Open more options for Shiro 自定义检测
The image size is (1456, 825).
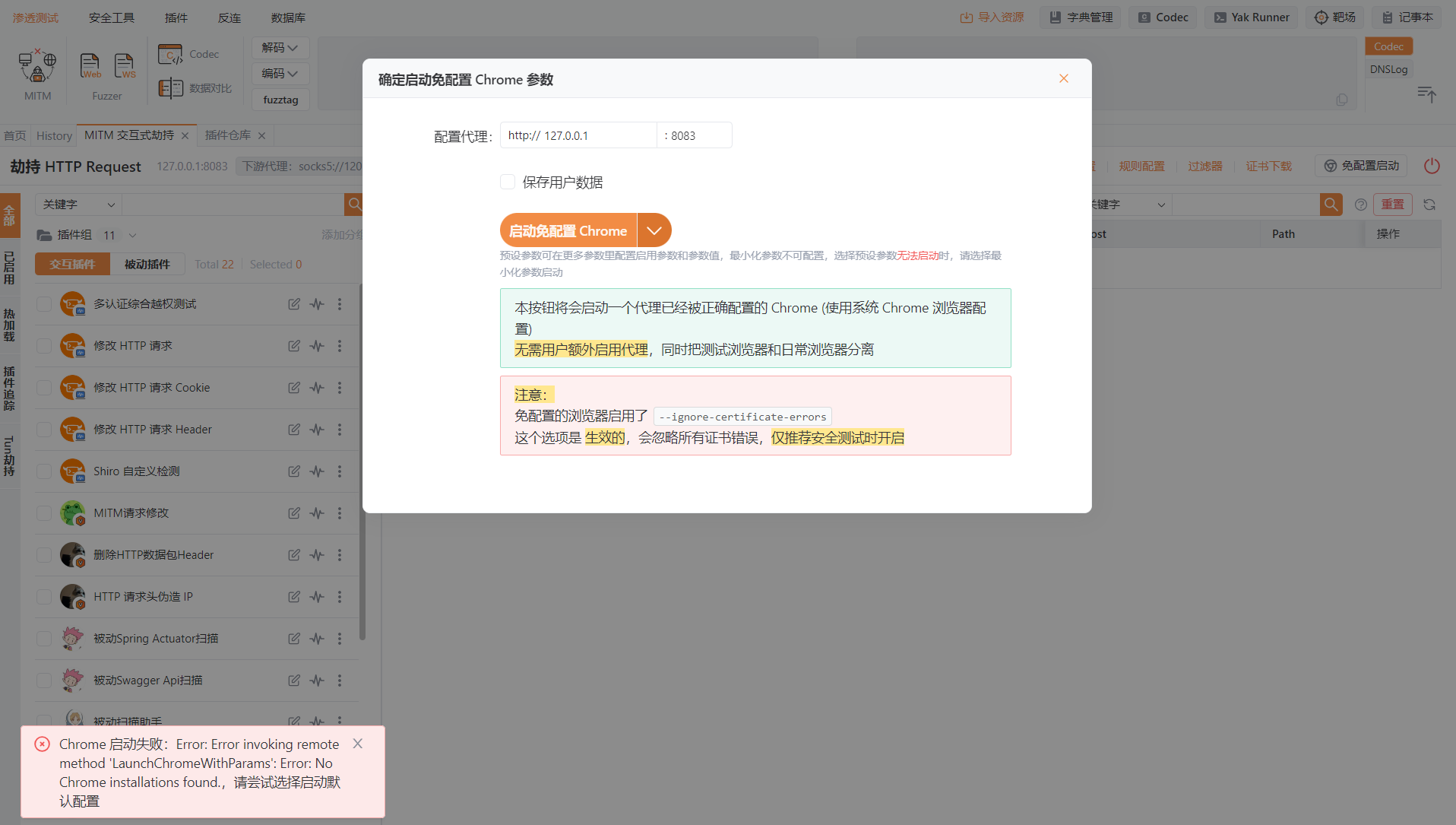tap(340, 471)
